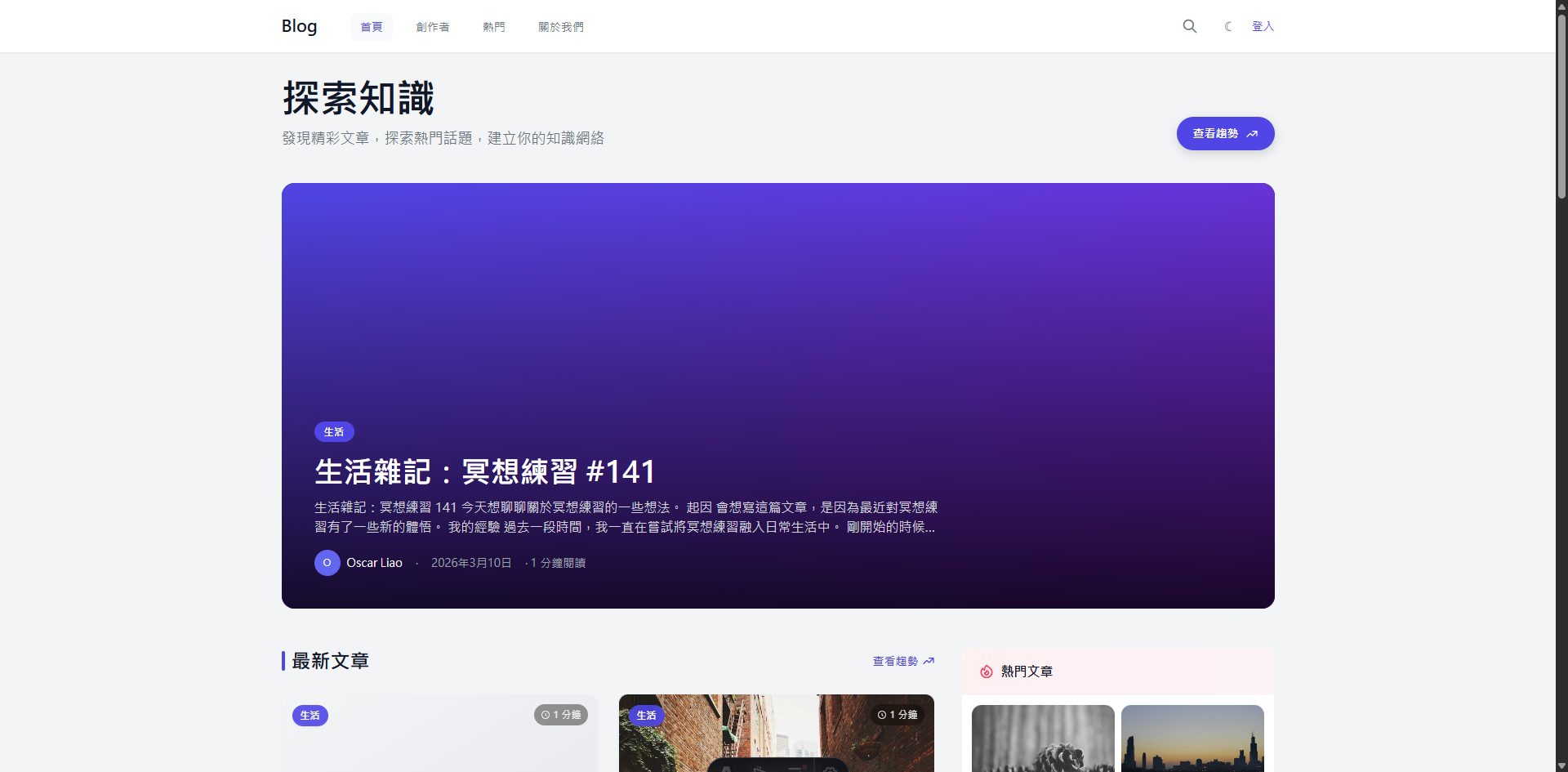
Task: Click the flame icon beside 熱門文章
Action: [x=986, y=671]
